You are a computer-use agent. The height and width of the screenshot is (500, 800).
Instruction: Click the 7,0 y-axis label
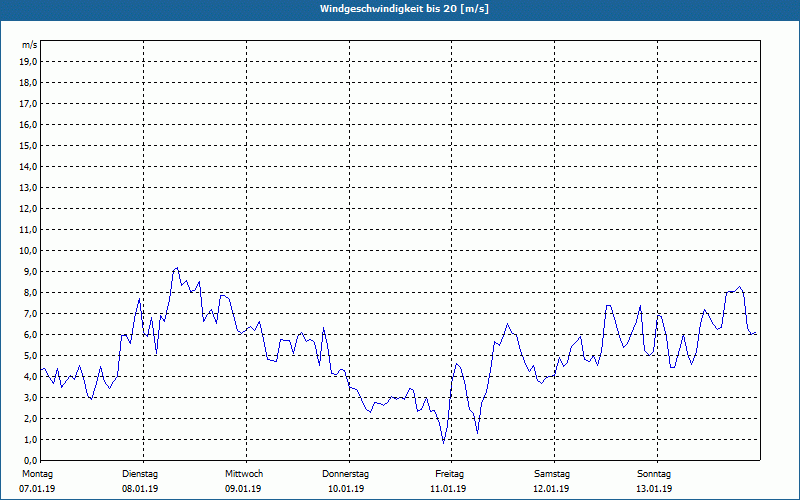point(30,314)
